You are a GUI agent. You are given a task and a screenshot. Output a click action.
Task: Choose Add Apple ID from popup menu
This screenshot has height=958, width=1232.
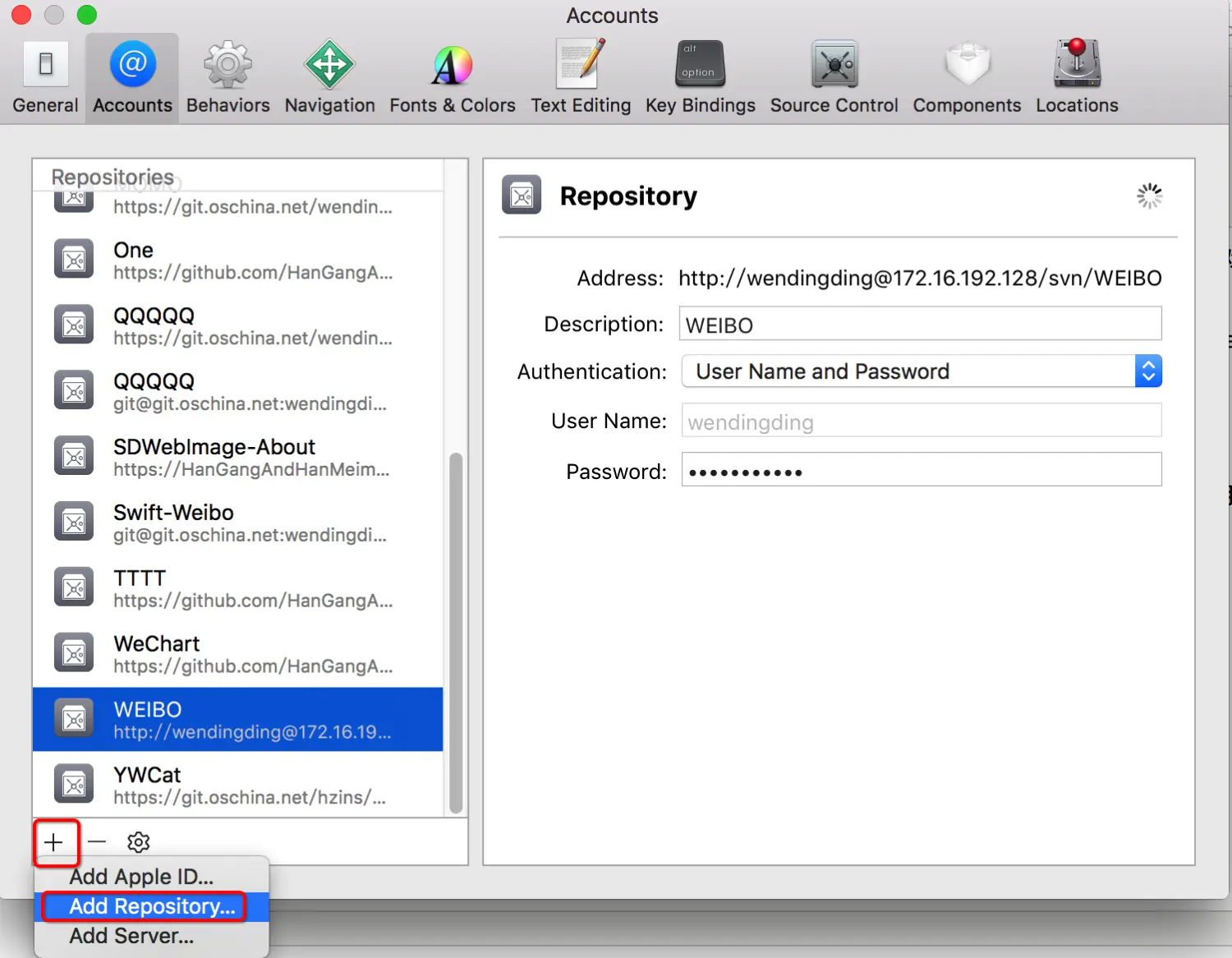[152, 877]
